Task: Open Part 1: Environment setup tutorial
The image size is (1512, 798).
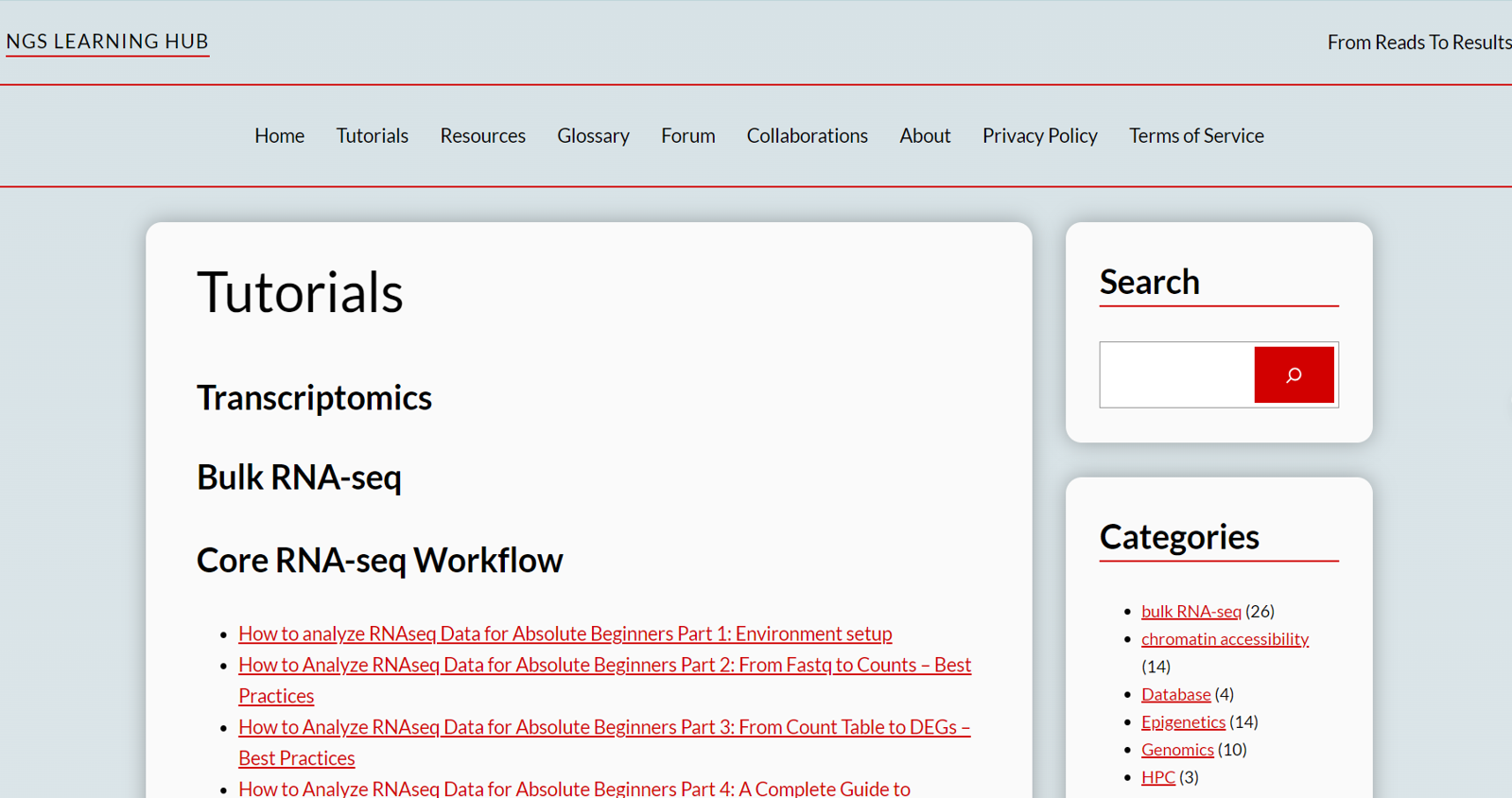Action: tap(565, 633)
